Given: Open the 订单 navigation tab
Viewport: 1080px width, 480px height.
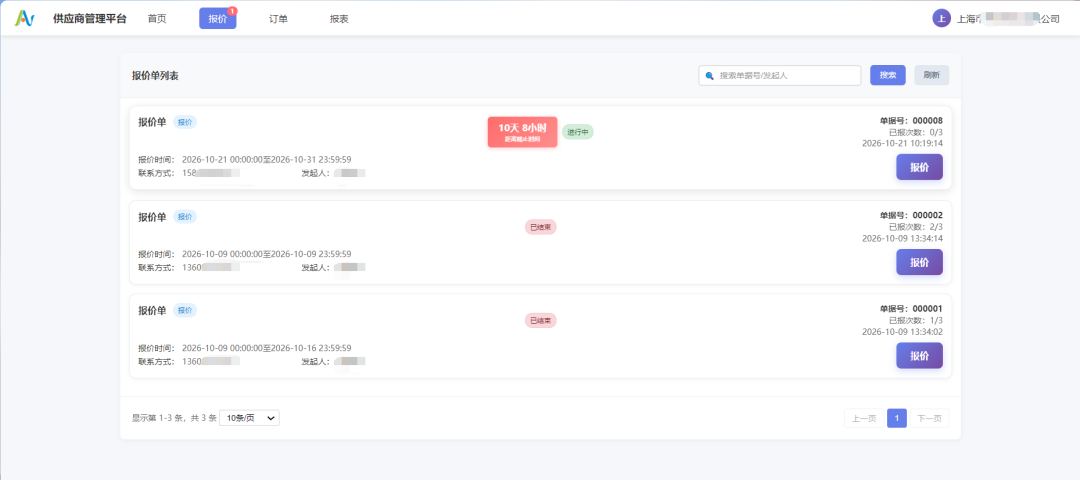Looking at the screenshot, I should [x=278, y=19].
